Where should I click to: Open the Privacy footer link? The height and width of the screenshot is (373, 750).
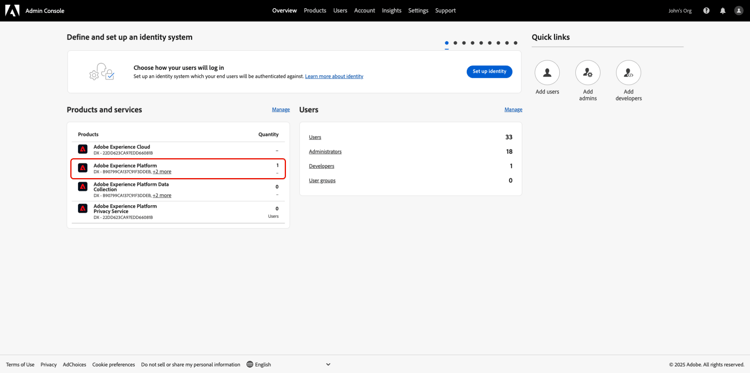pyautogui.click(x=48, y=364)
